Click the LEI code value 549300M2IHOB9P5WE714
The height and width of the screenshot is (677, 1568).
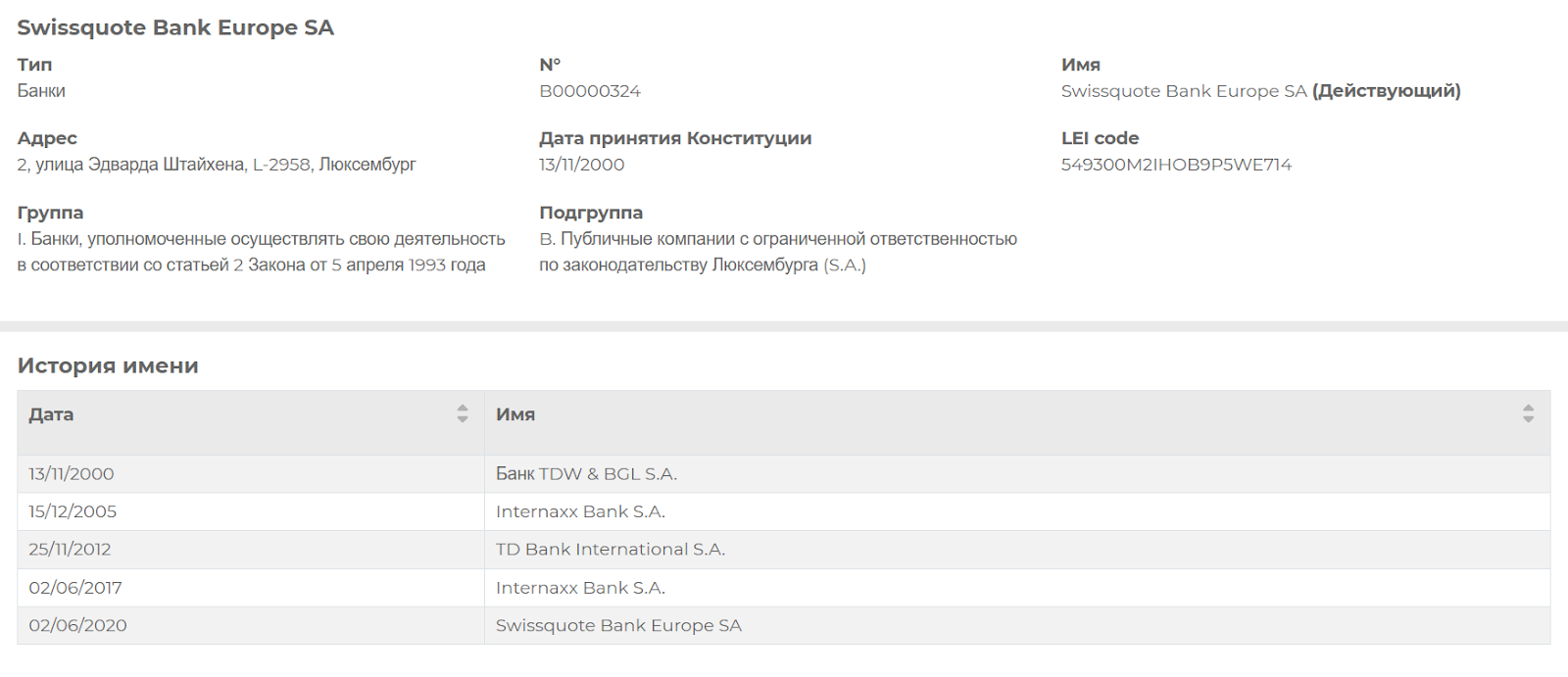(1176, 165)
